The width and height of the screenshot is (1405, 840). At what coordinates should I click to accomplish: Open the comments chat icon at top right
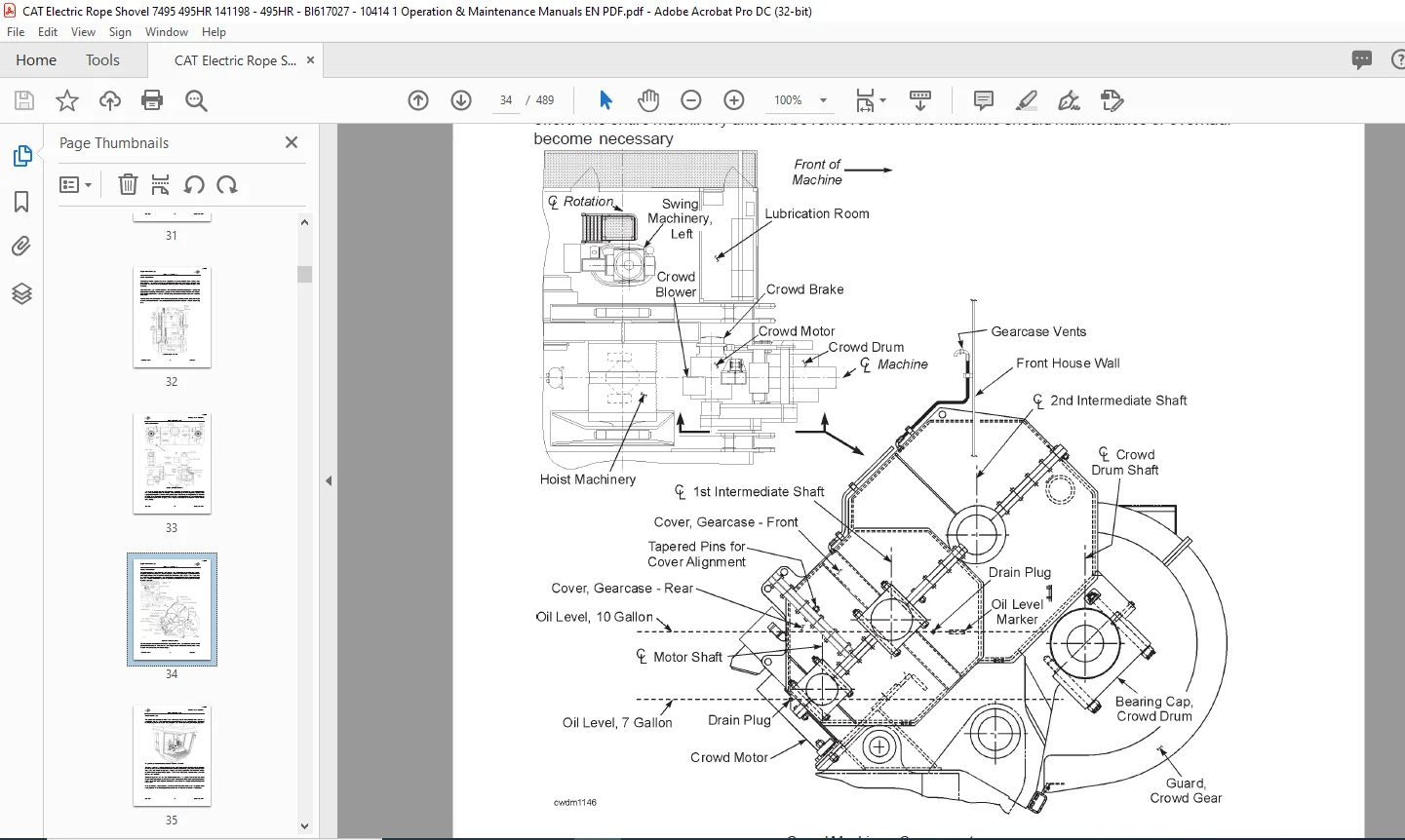click(1362, 60)
